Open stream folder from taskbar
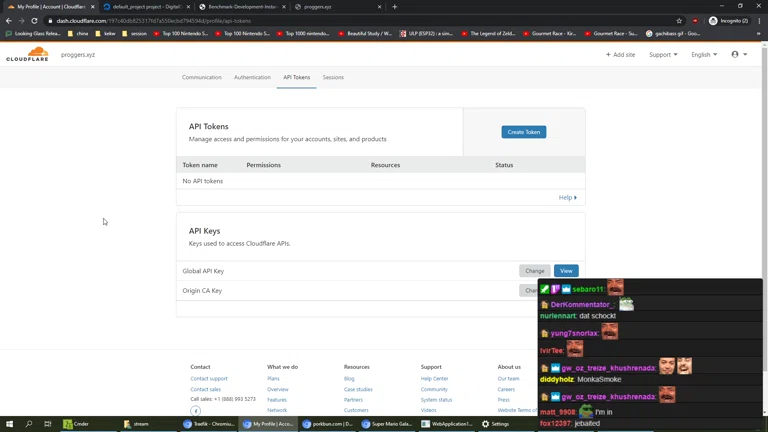This screenshot has width=768, height=432. coord(137,424)
